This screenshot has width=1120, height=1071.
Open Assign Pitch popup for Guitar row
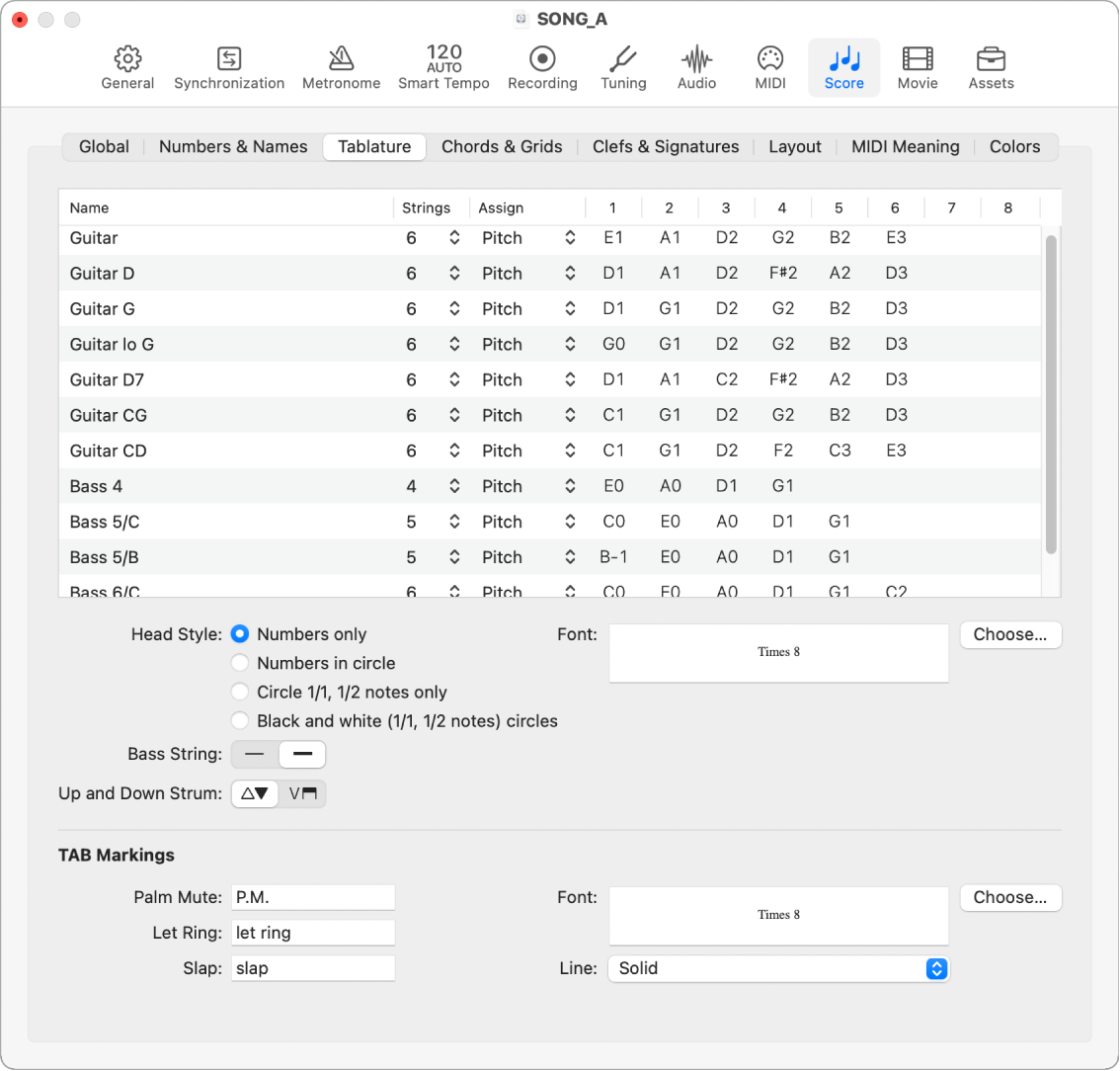click(528, 238)
